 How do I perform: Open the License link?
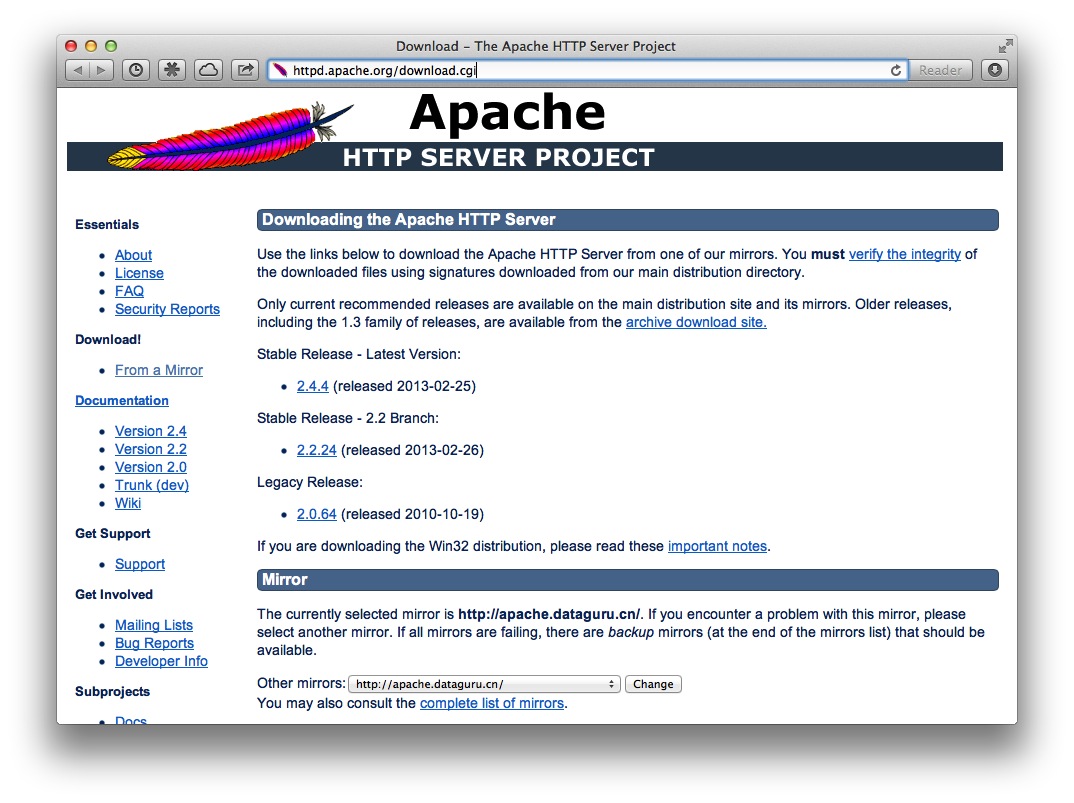click(x=139, y=273)
